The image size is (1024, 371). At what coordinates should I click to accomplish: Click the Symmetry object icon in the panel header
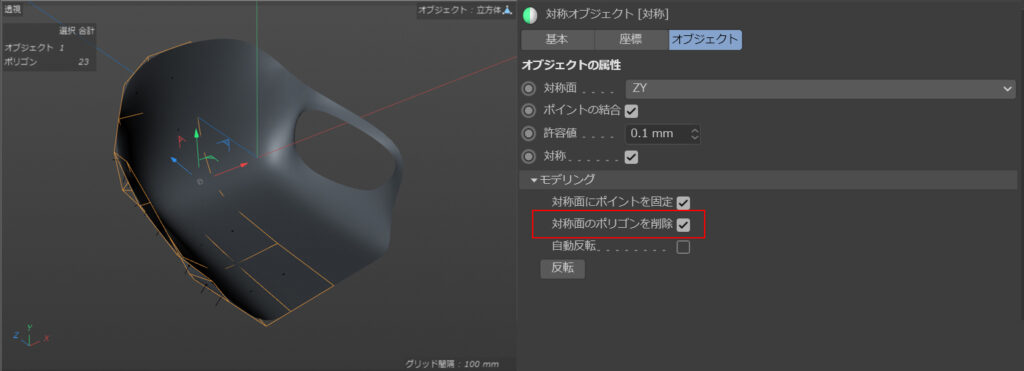coord(530,14)
